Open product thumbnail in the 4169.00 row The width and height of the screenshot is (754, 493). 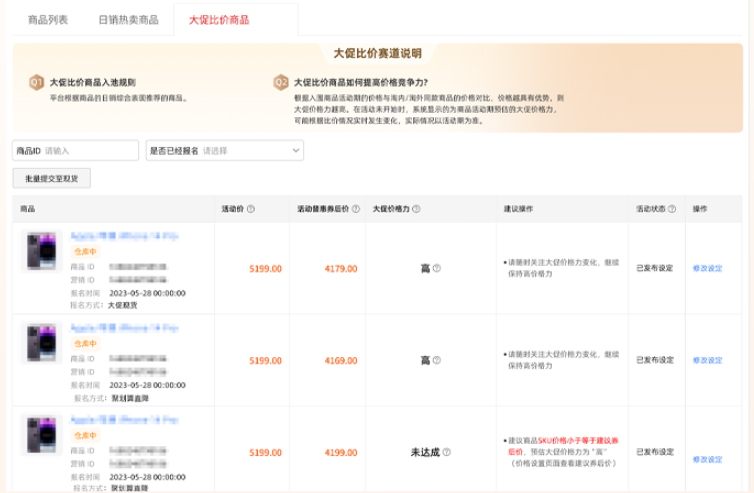[x=41, y=343]
